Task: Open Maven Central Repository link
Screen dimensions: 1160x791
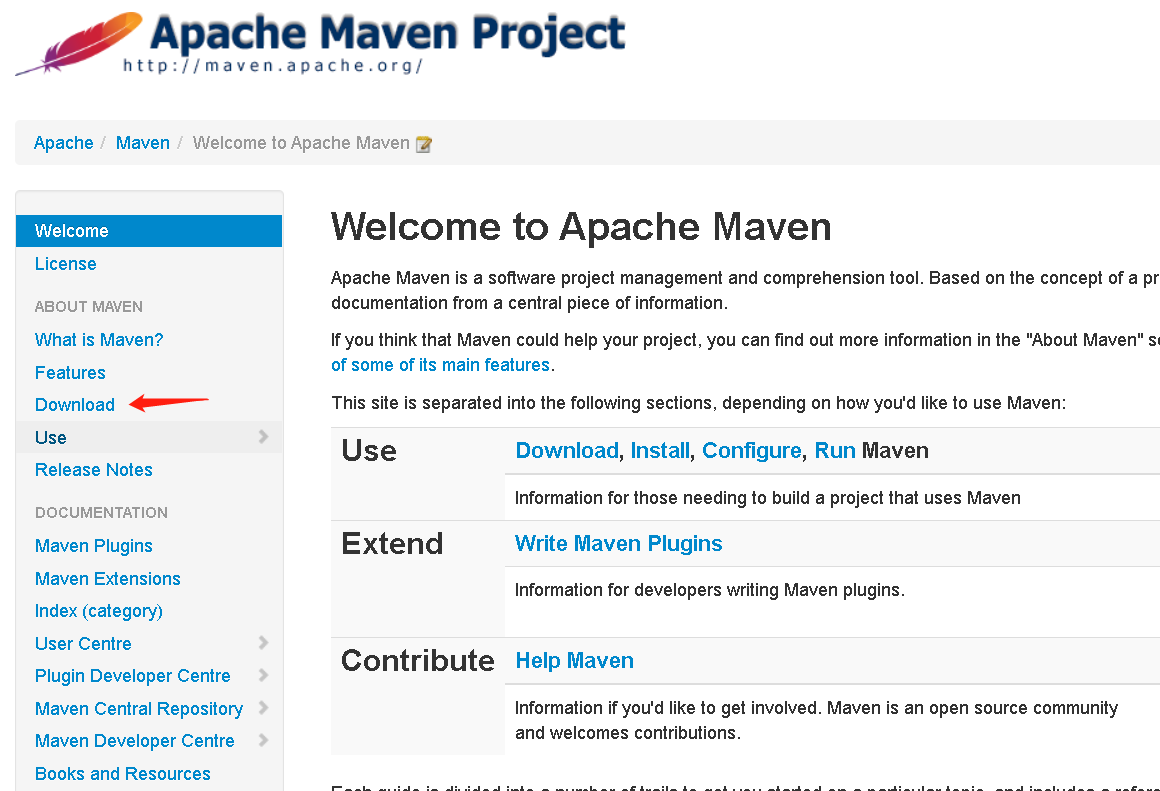Action: 139,709
